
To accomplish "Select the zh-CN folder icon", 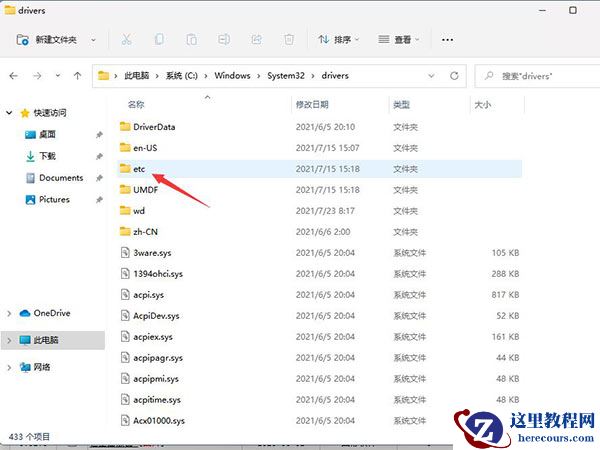I will click(x=125, y=232).
